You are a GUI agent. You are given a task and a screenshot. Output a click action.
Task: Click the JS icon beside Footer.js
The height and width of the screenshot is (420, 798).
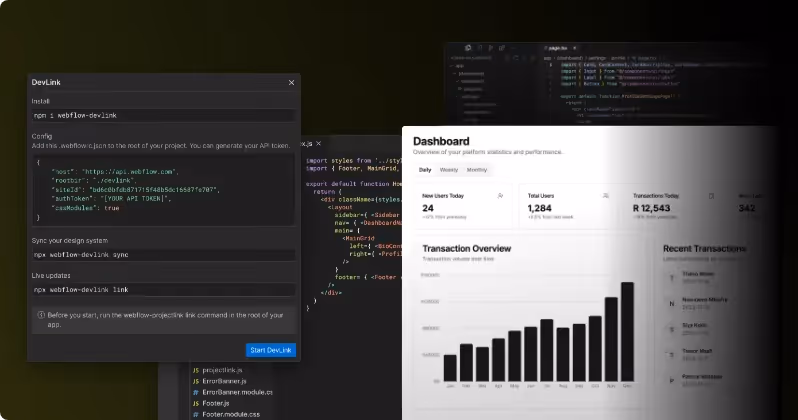pyautogui.click(x=196, y=403)
